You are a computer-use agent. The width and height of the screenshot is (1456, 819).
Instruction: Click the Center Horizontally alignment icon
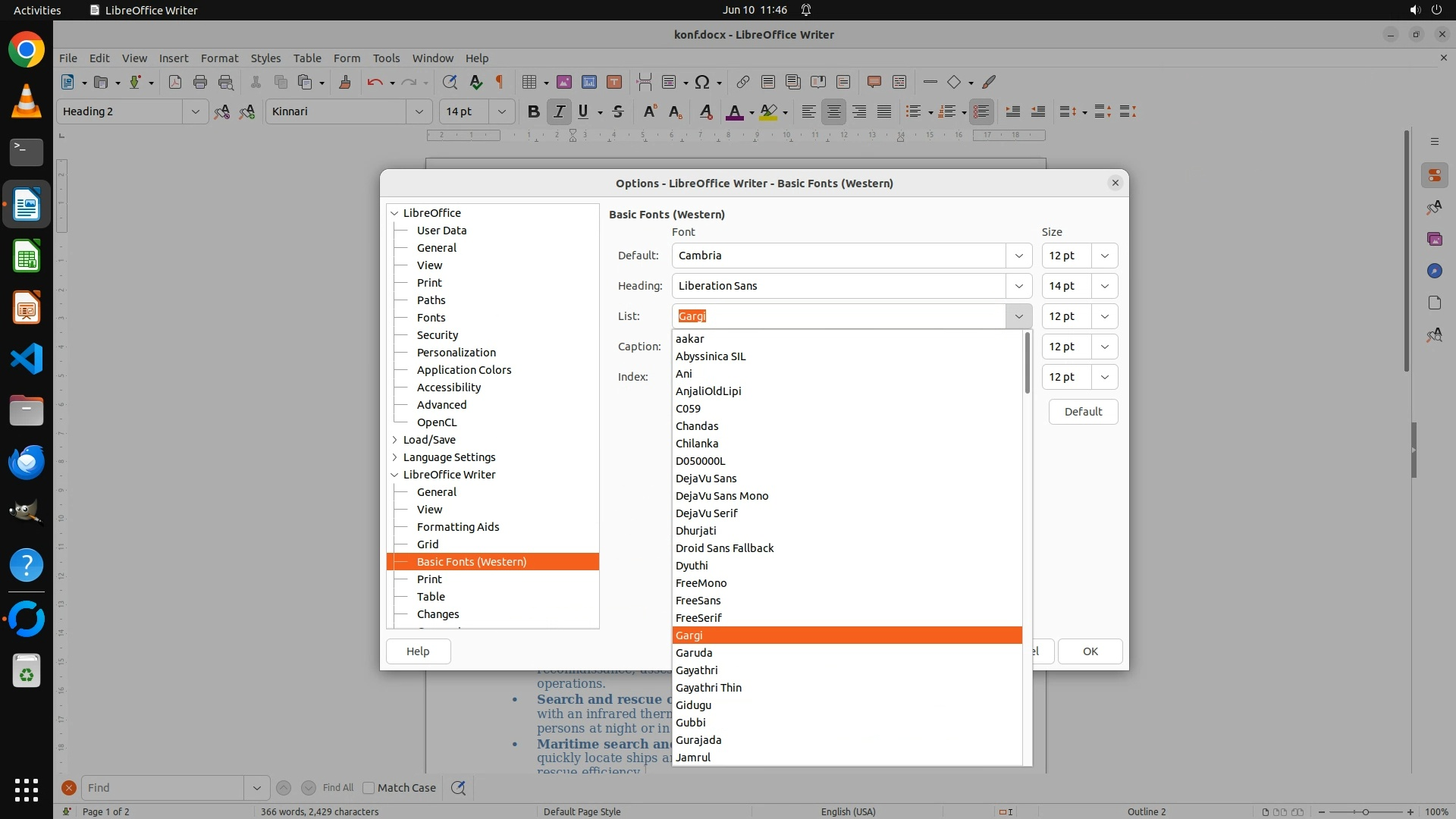coord(833,112)
